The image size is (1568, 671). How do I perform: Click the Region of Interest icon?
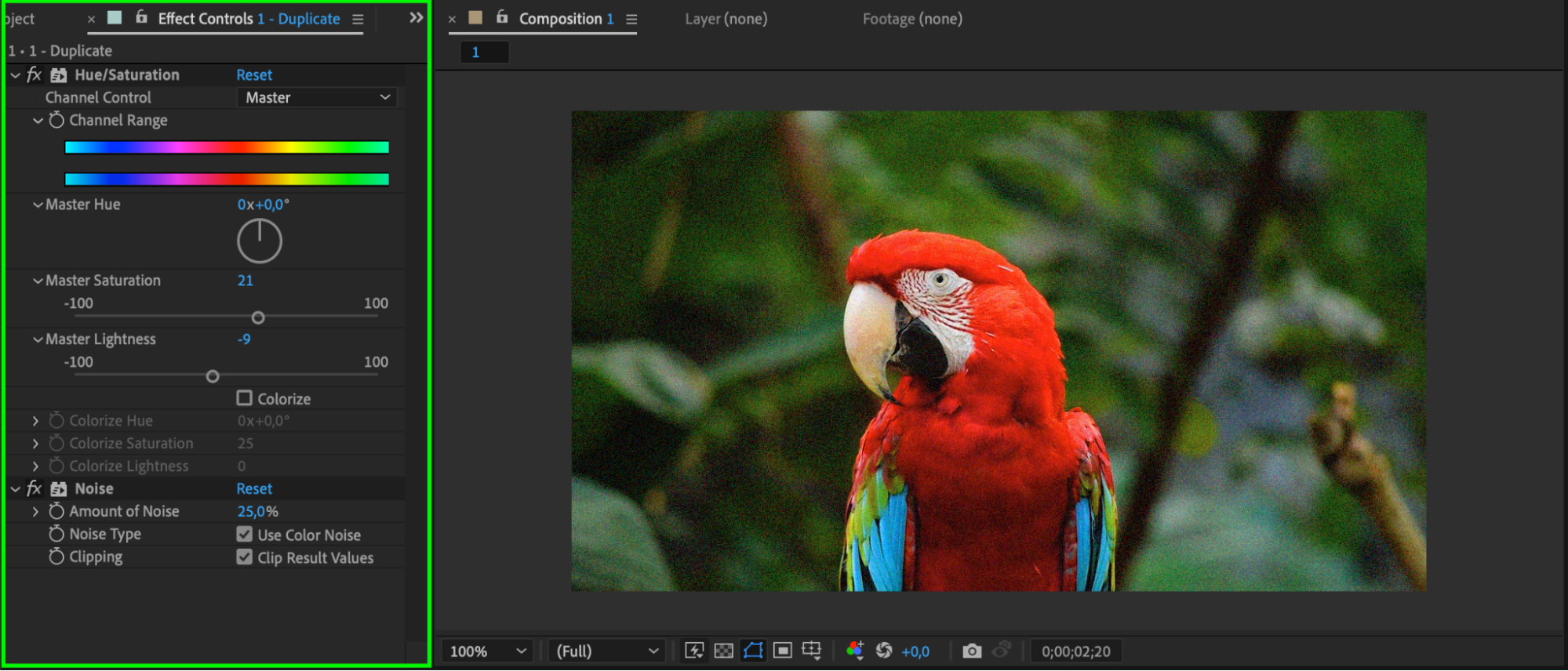(782, 651)
